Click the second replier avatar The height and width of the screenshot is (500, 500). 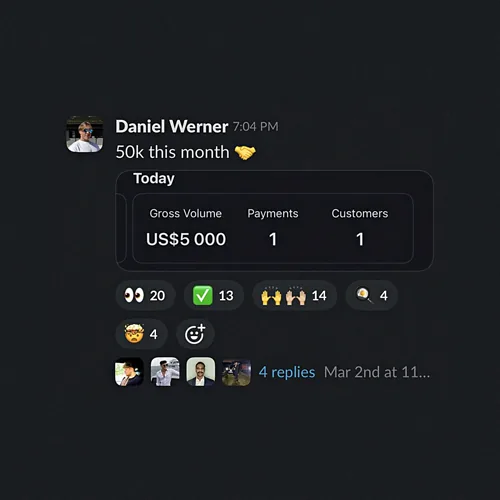pyautogui.click(x=165, y=372)
